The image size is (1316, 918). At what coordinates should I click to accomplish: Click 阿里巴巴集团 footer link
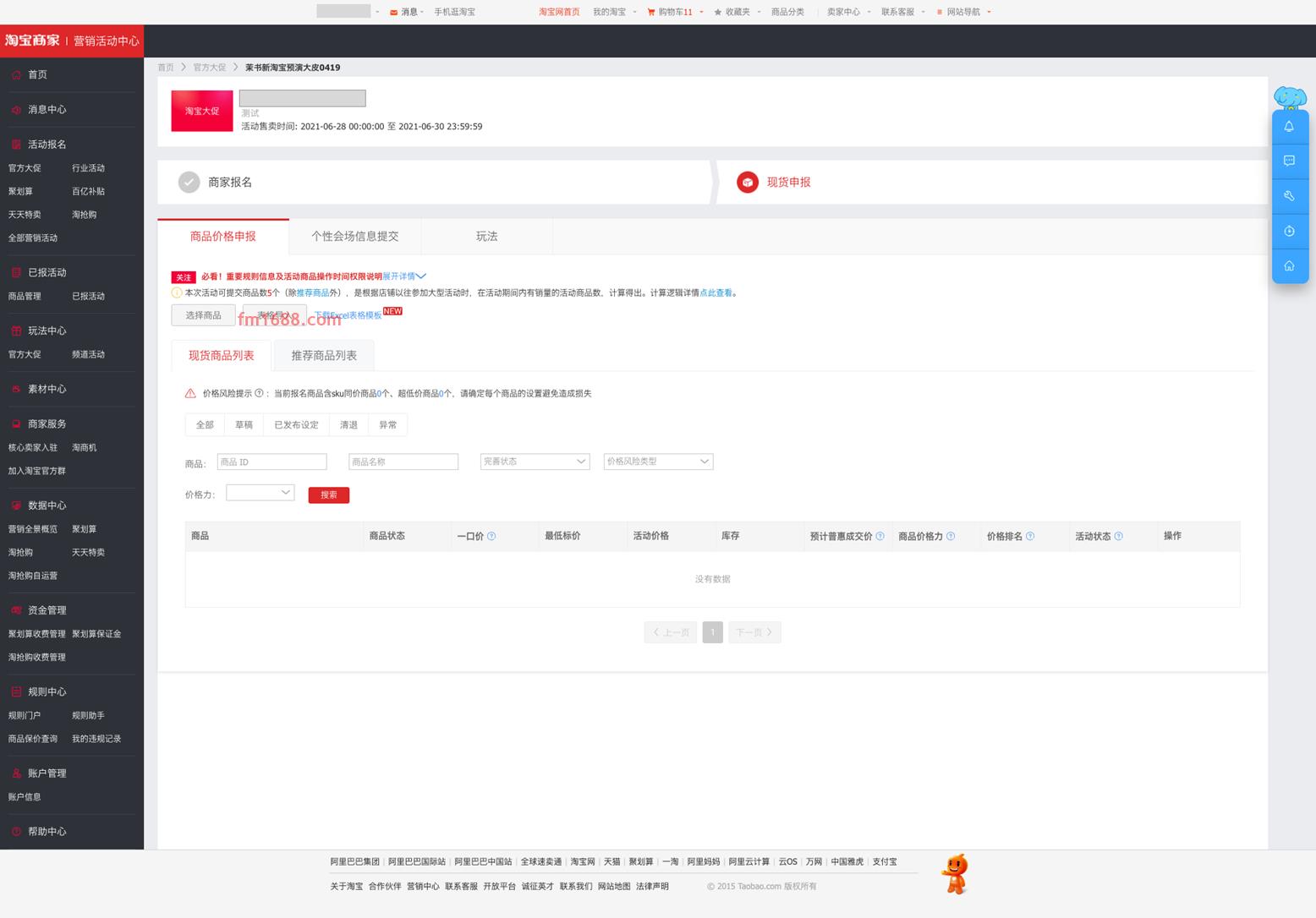[355, 862]
